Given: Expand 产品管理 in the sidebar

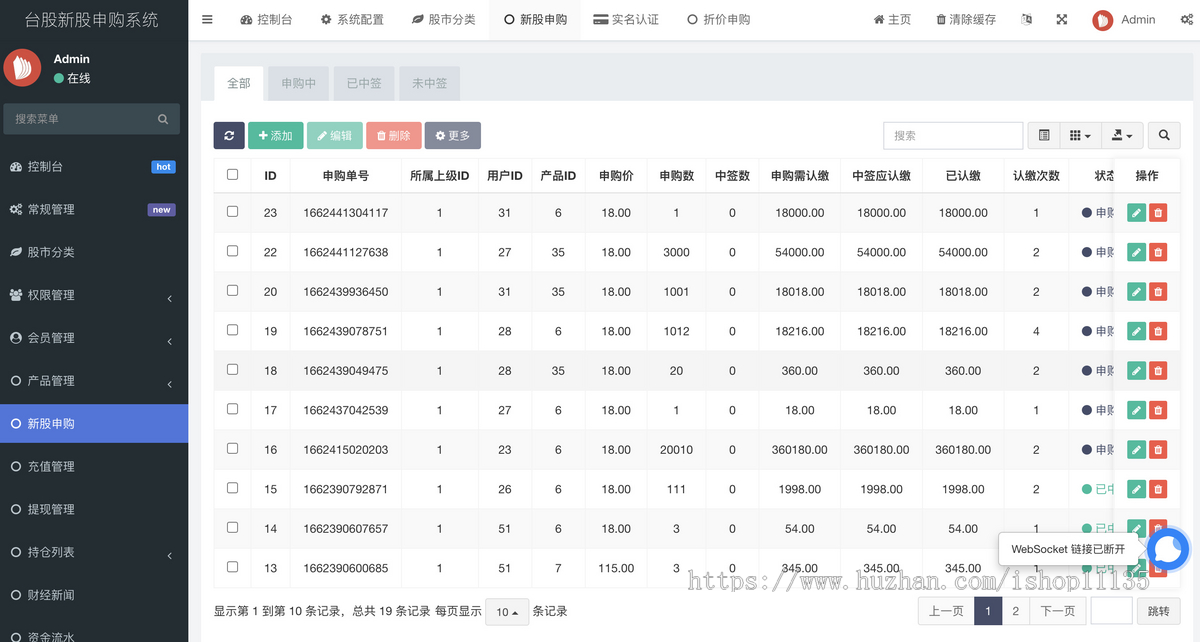Looking at the screenshot, I should 94,381.
